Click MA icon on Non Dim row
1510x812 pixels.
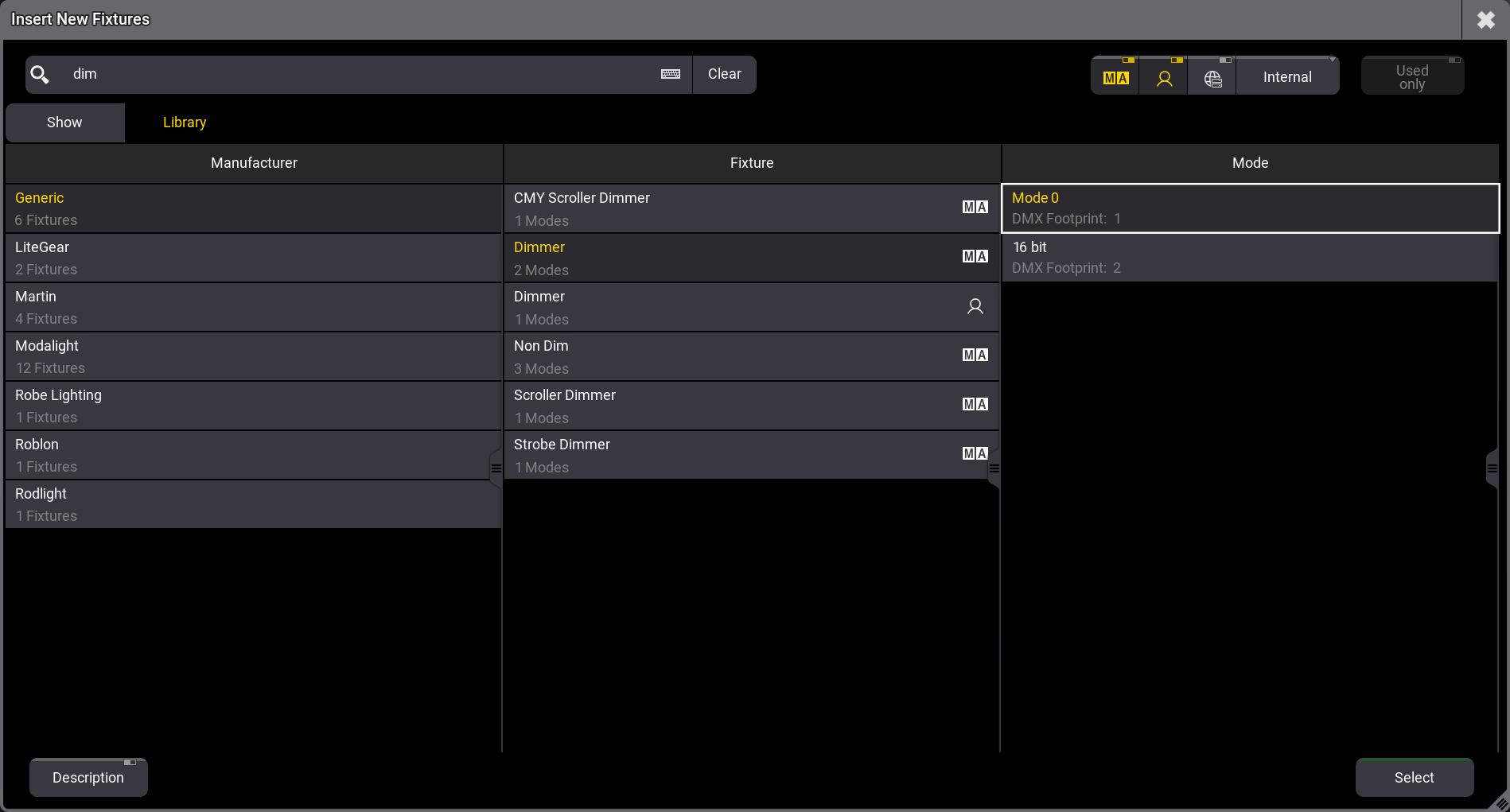pos(975,355)
